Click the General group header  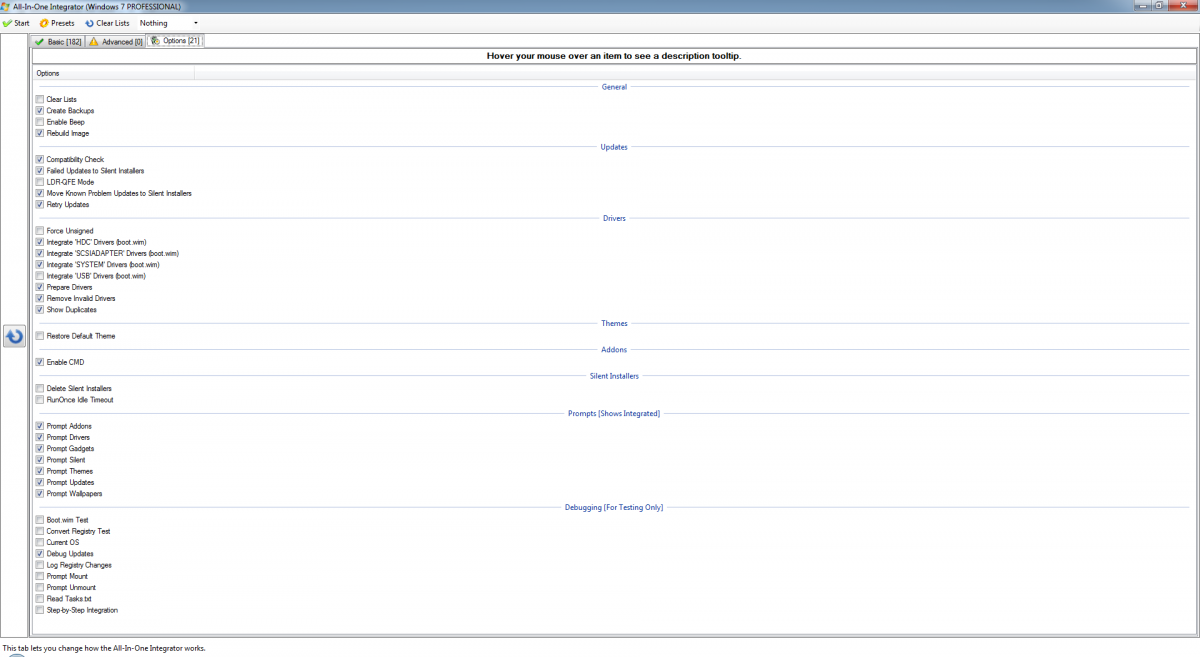click(x=614, y=87)
